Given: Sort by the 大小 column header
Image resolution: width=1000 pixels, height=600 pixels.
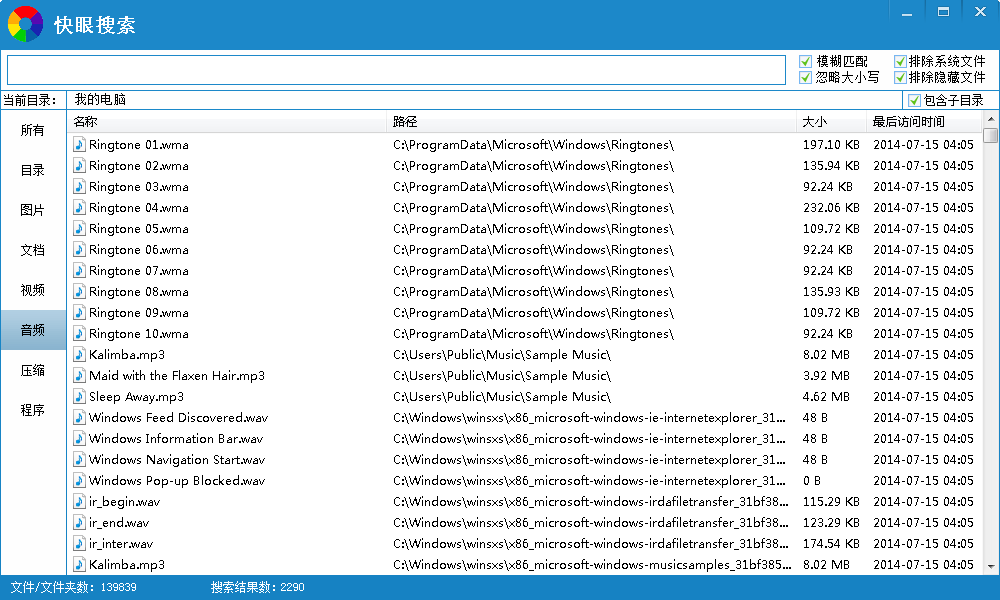Looking at the screenshot, I should (x=831, y=121).
